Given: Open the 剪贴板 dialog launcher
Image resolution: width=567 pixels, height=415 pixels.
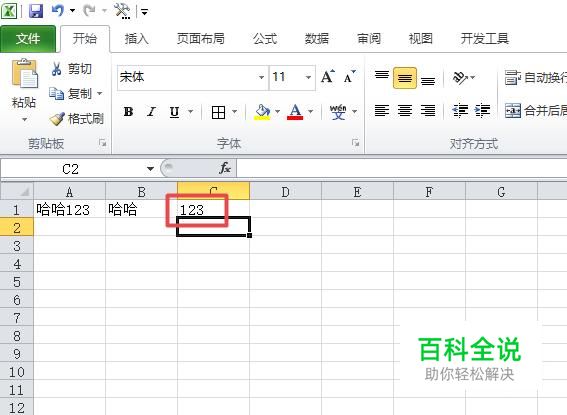Looking at the screenshot, I should pyautogui.click(x=103, y=144).
